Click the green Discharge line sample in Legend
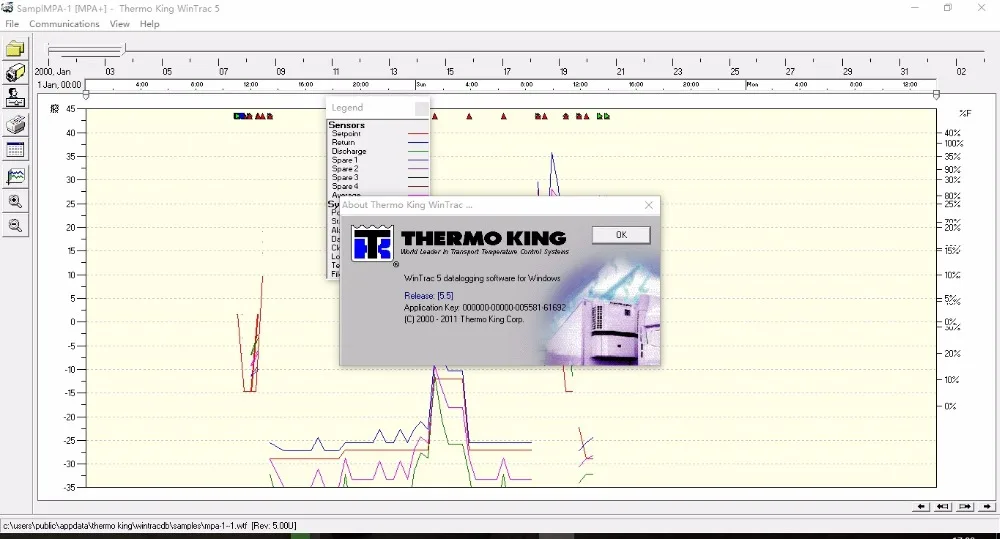Image resolution: width=1000 pixels, height=539 pixels. pyautogui.click(x=418, y=151)
